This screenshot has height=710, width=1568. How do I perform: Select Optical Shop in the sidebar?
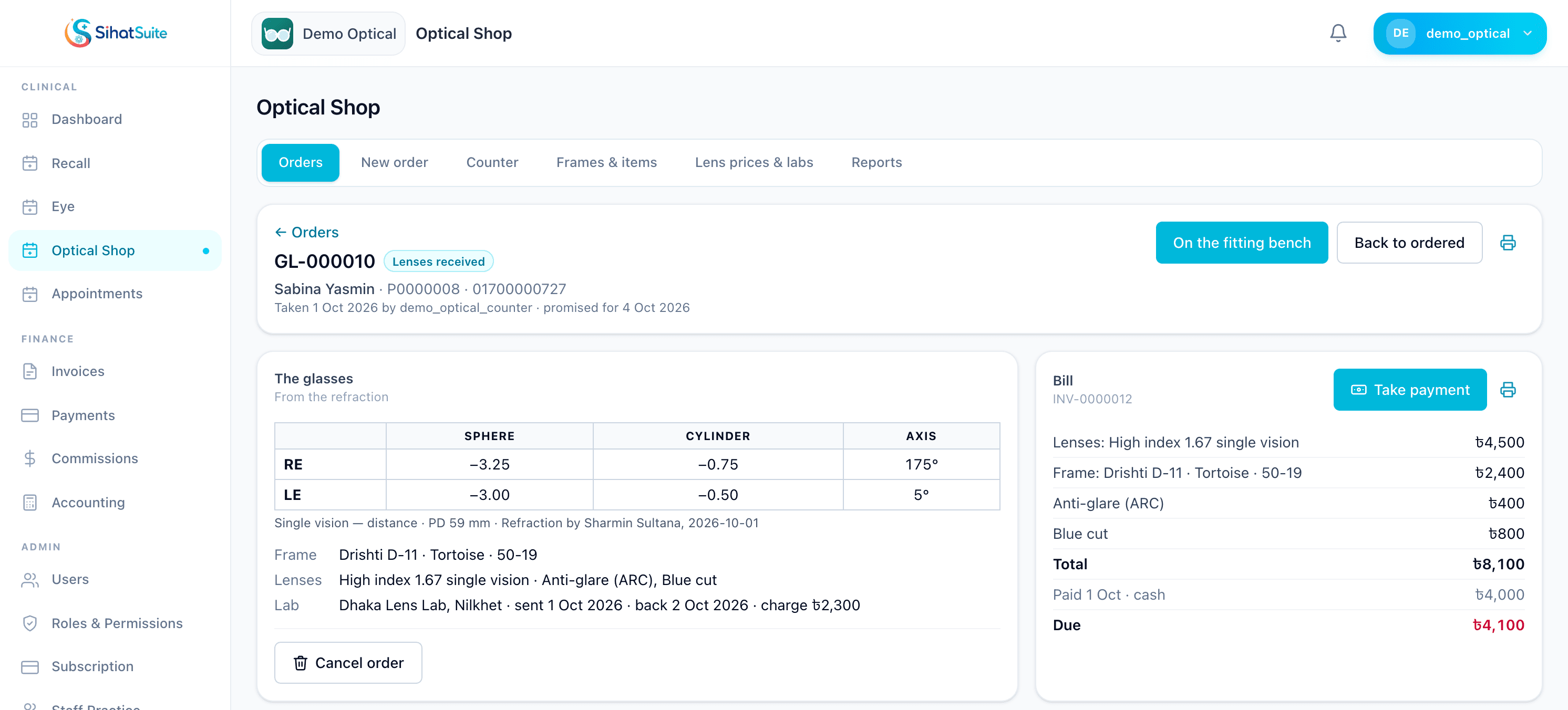(x=115, y=250)
